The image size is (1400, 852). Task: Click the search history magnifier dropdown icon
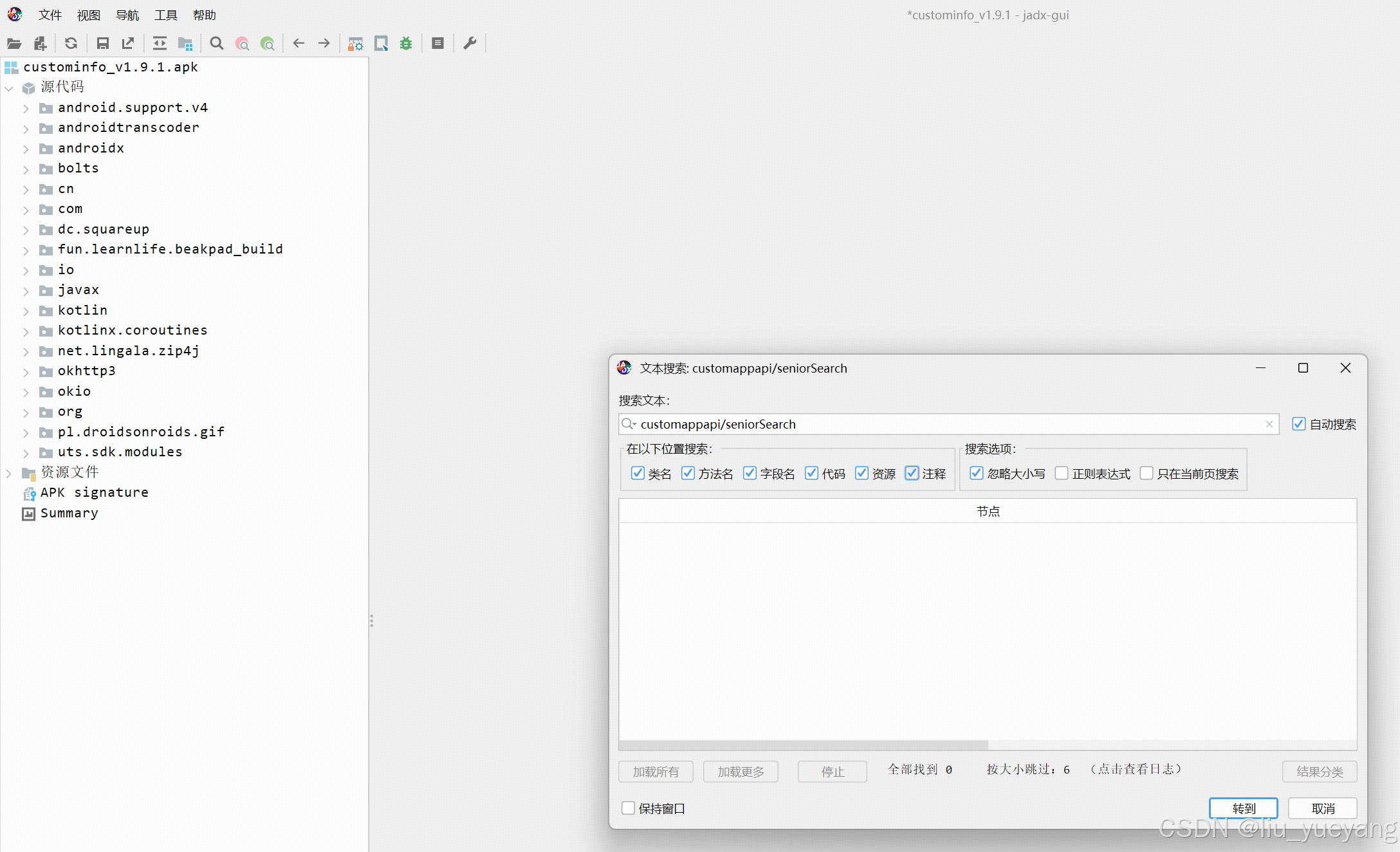tap(629, 424)
